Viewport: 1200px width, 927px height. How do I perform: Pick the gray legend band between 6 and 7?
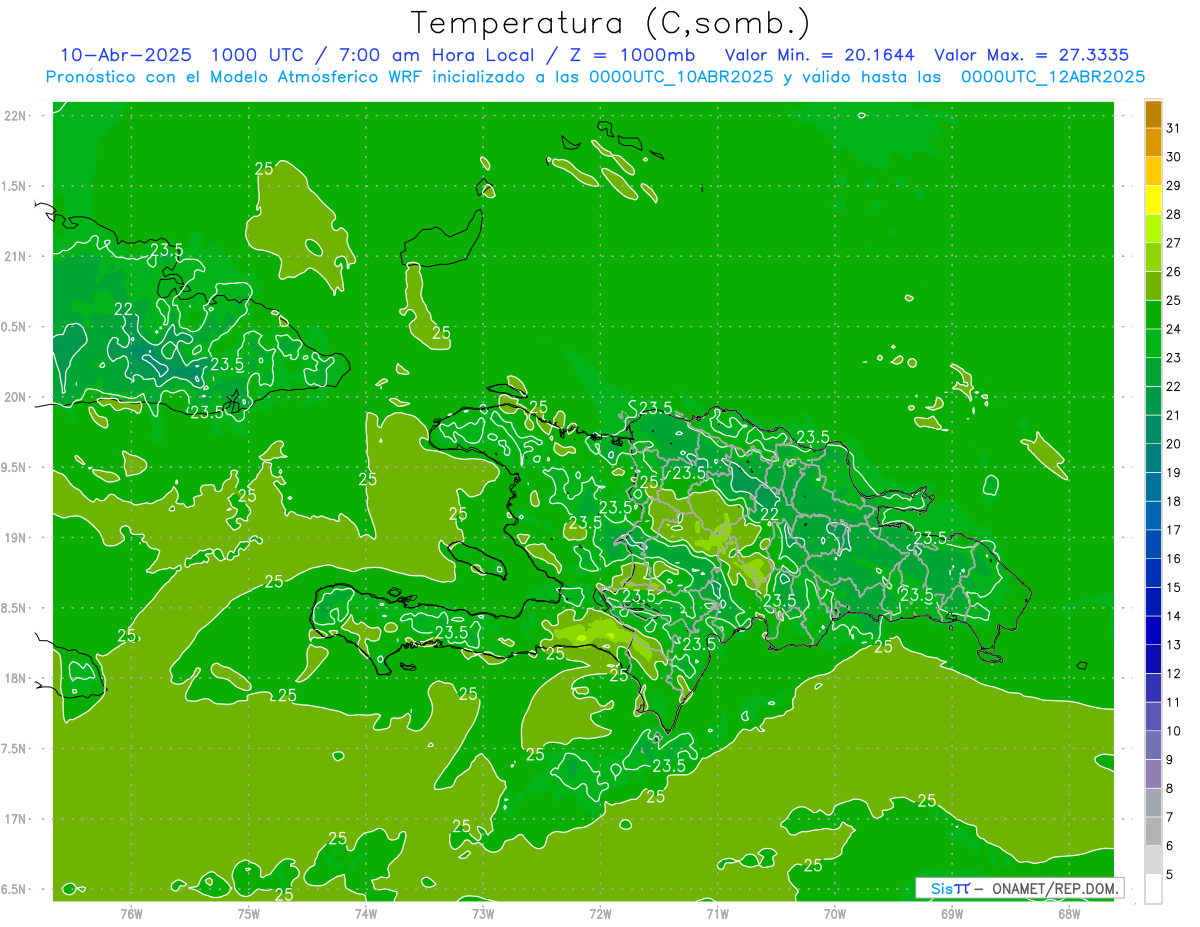pos(1153,831)
